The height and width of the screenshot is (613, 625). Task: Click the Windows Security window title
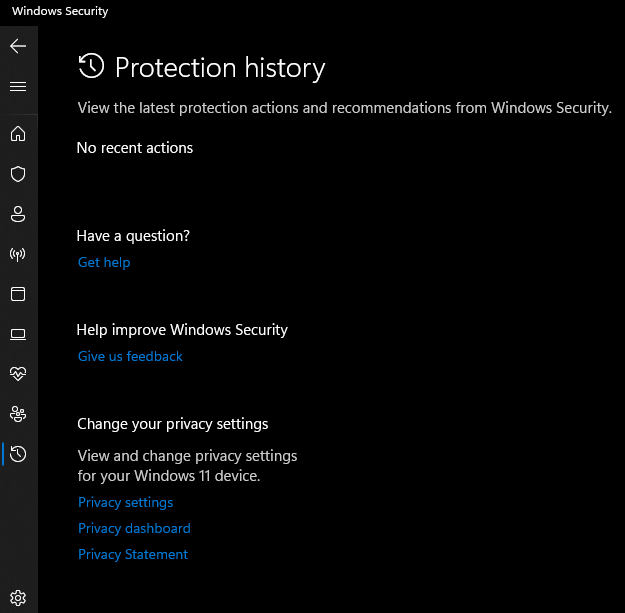[60, 11]
